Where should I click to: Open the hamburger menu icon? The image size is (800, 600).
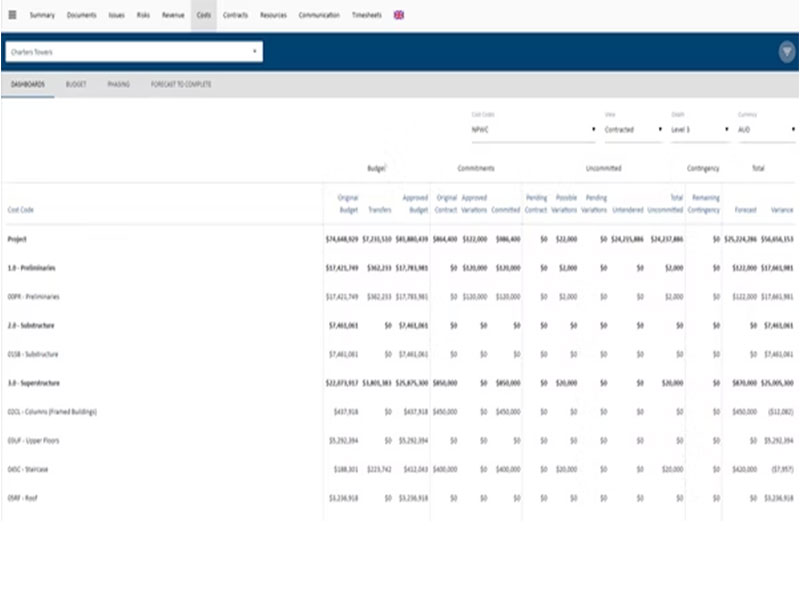(12, 15)
